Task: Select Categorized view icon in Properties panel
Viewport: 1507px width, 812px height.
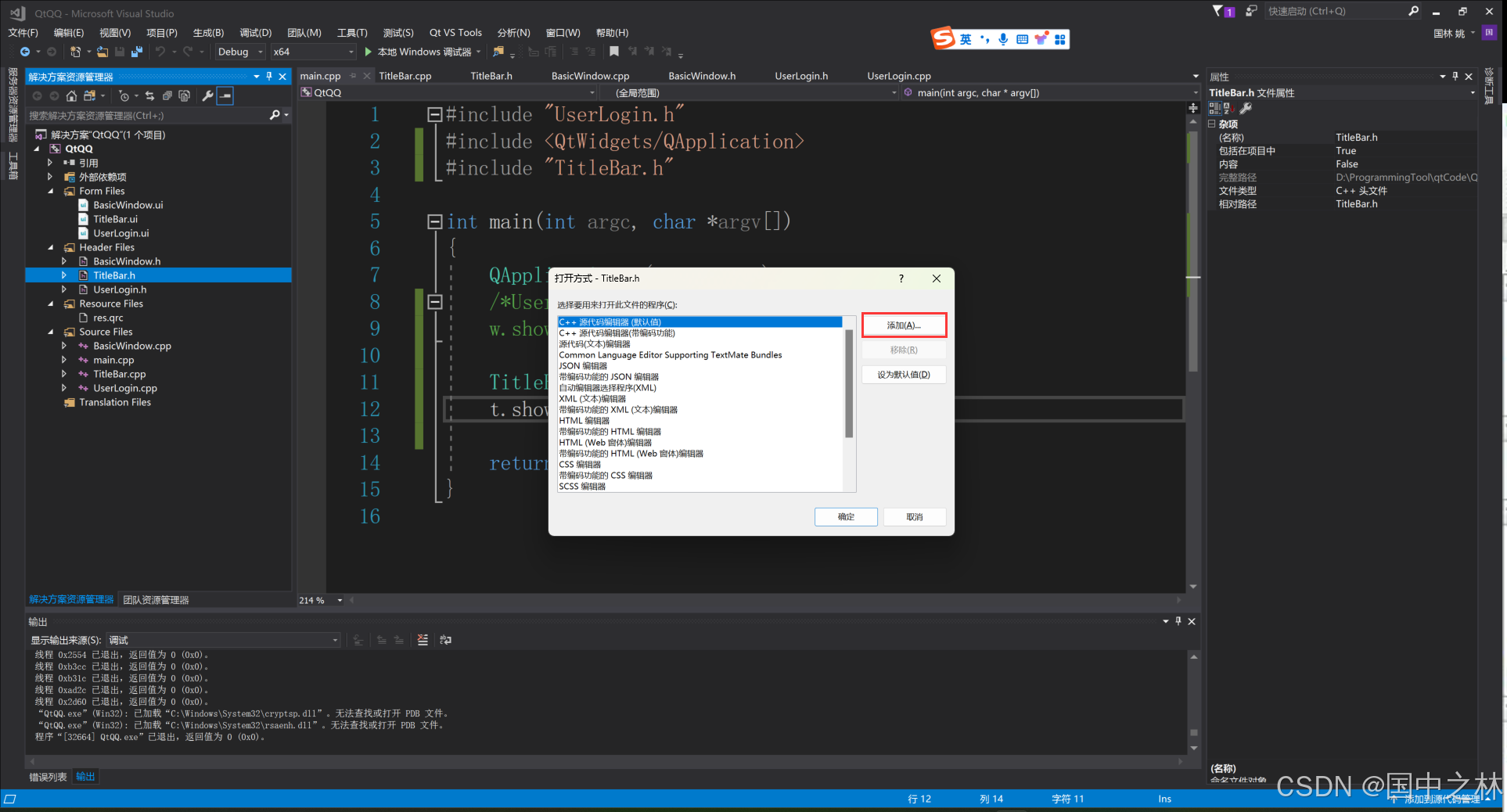Action: (1214, 109)
